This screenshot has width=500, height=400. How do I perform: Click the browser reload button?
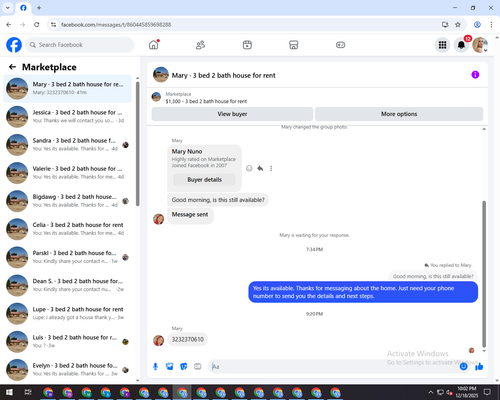point(37,25)
